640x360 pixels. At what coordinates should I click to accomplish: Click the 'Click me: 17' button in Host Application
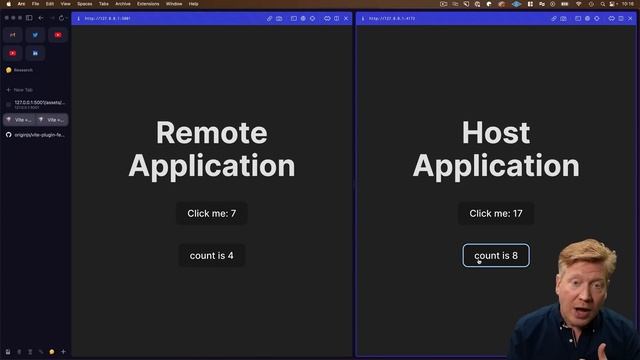coord(496,213)
